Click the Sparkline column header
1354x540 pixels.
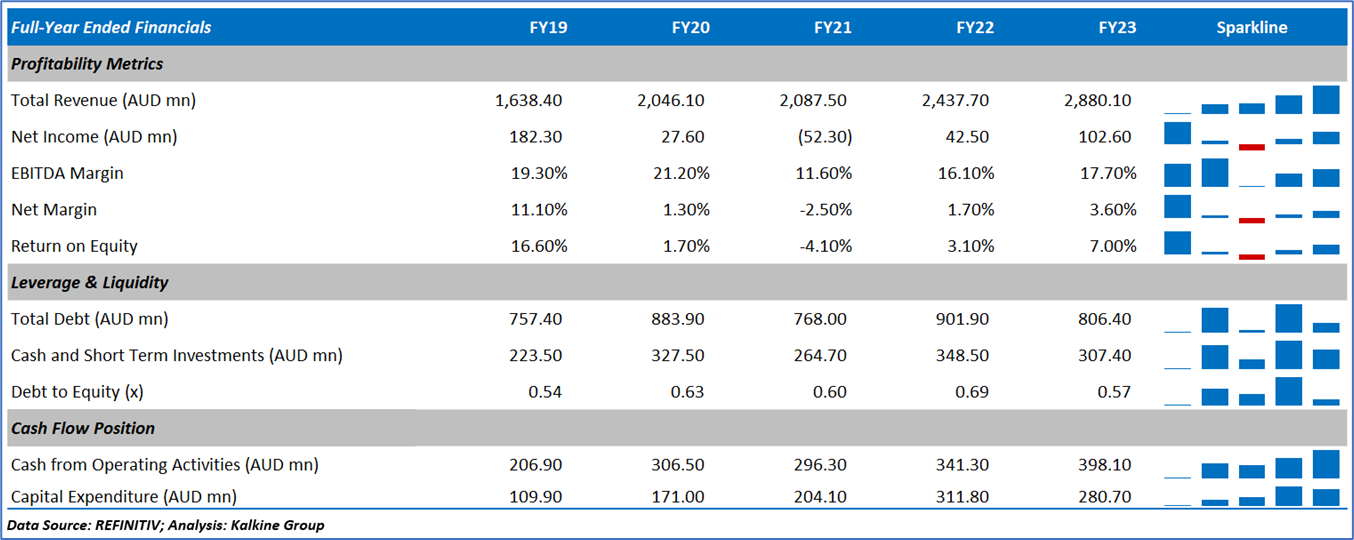point(1252,28)
